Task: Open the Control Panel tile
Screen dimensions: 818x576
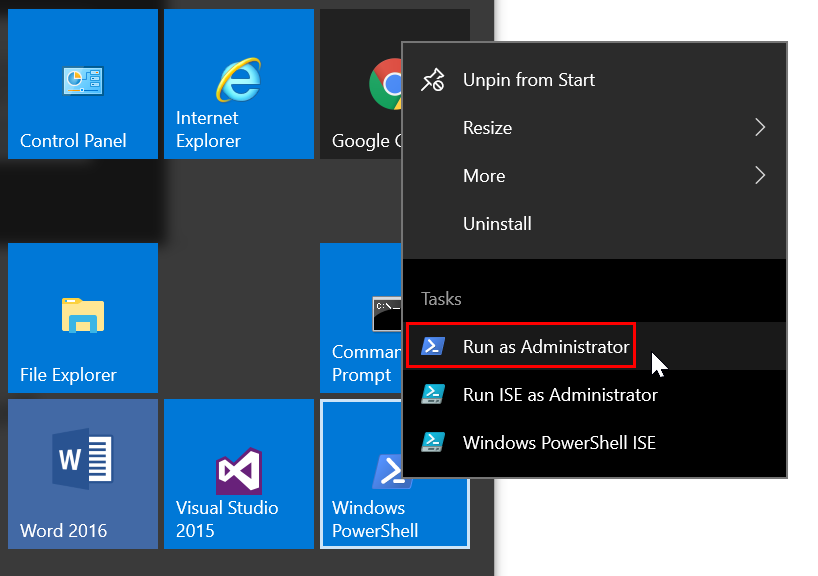Action: point(83,84)
